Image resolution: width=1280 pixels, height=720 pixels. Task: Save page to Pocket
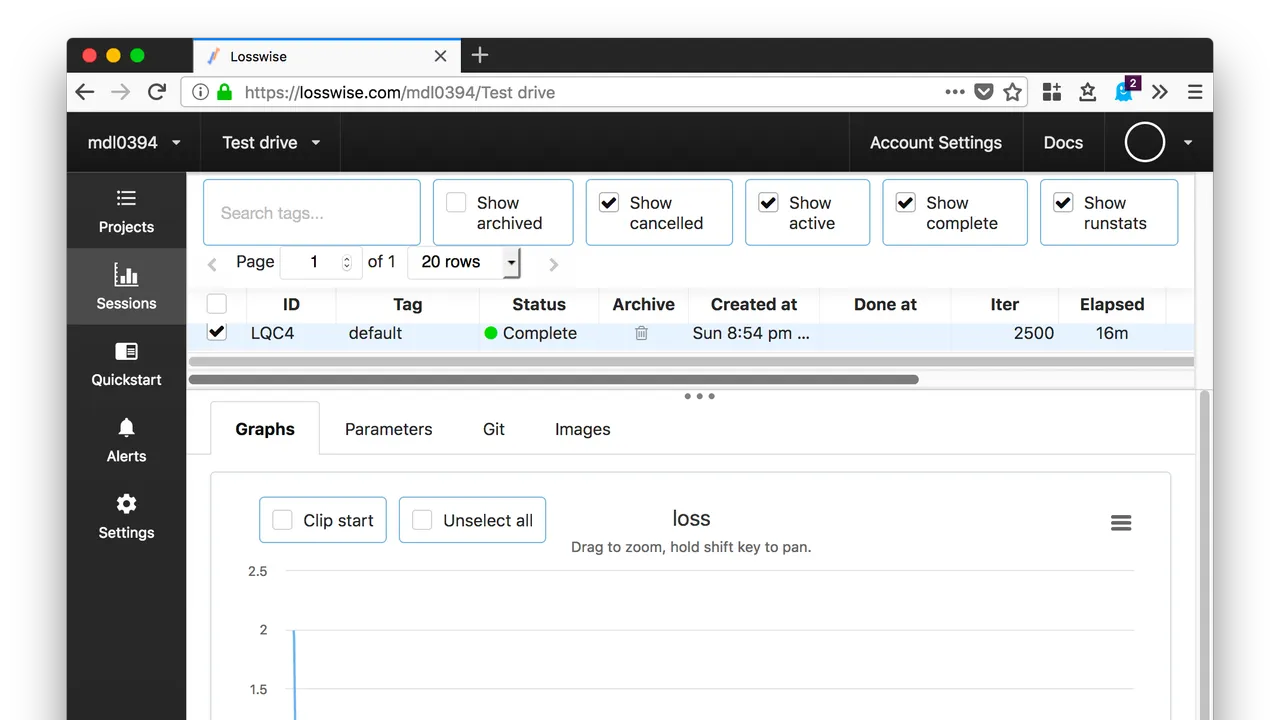(984, 92)
